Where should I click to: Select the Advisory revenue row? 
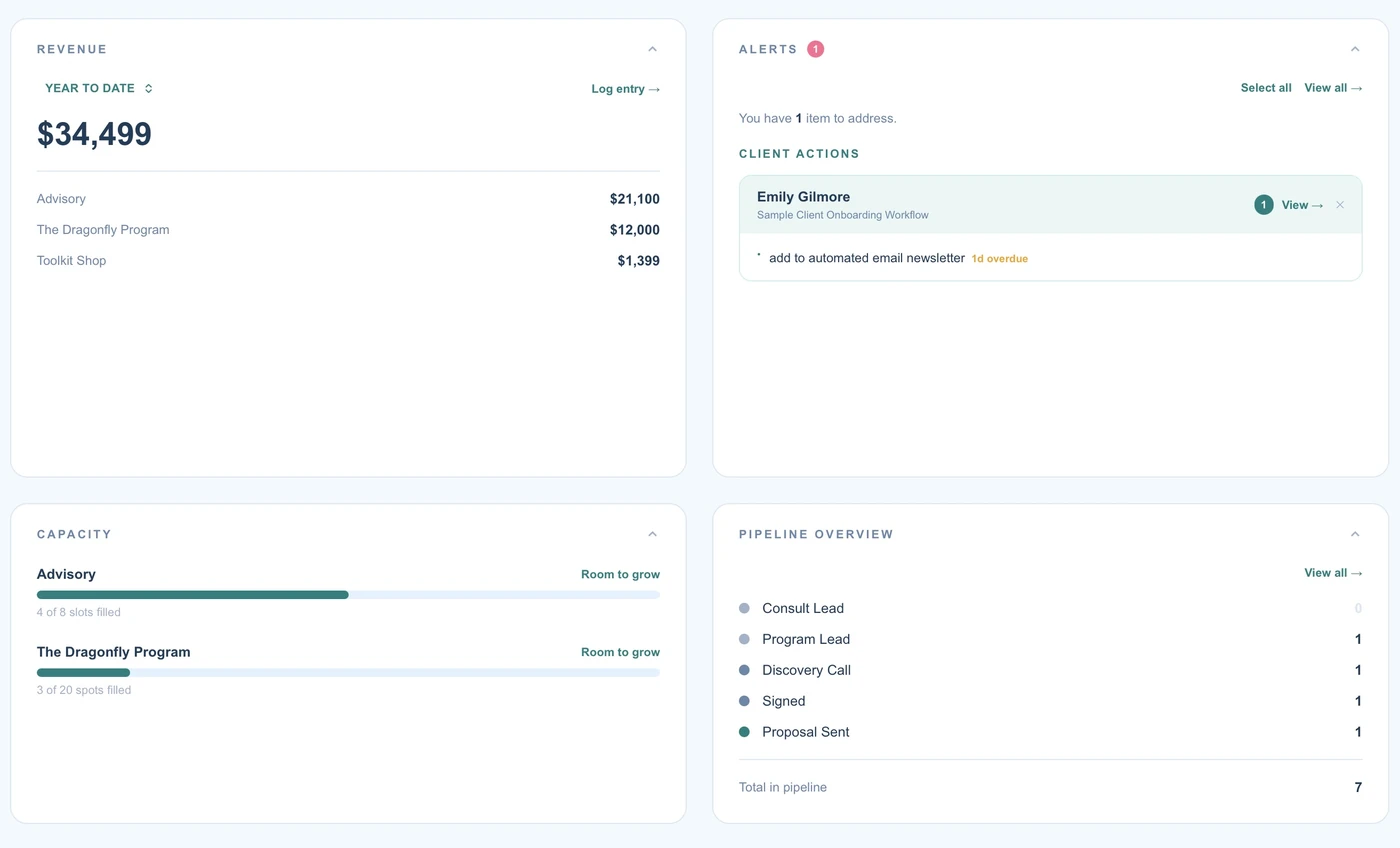coord(348,199)
